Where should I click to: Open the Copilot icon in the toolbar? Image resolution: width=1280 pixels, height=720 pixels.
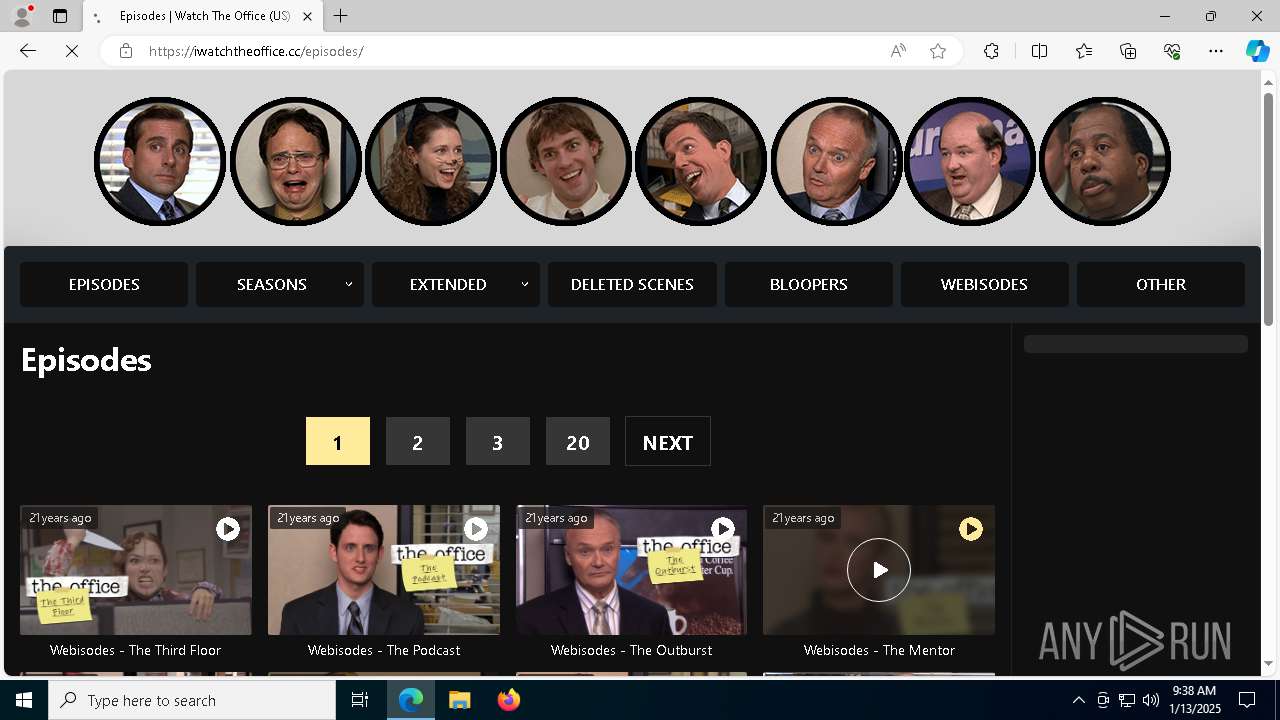[1257, 51]
